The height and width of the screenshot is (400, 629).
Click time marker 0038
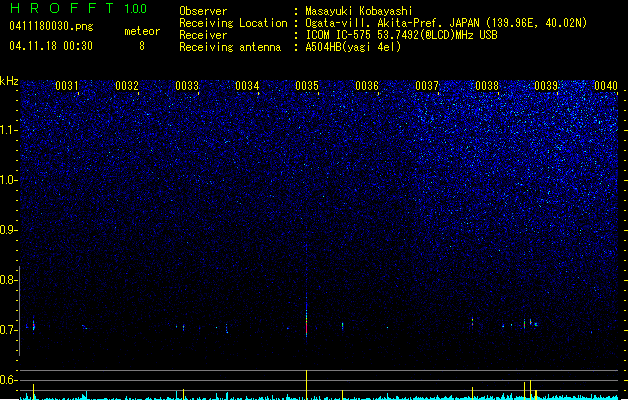tap(487, 85)
